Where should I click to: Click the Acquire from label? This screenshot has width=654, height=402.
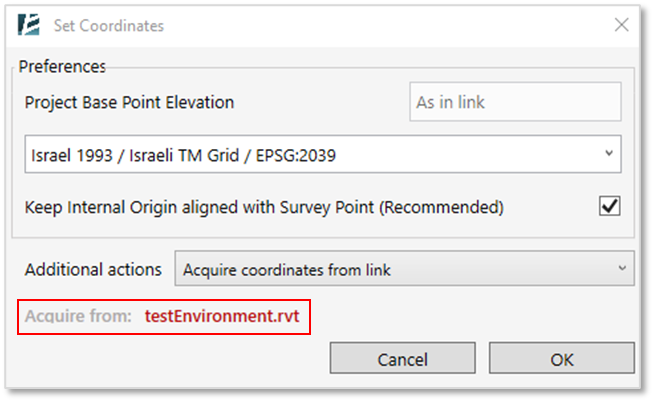(78, 316)
